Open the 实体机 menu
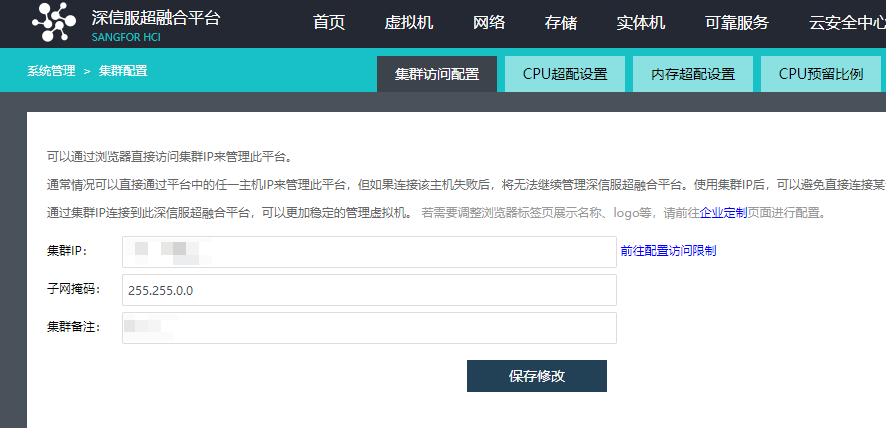This screenshot has width=886, height=428. pos(641,23)
